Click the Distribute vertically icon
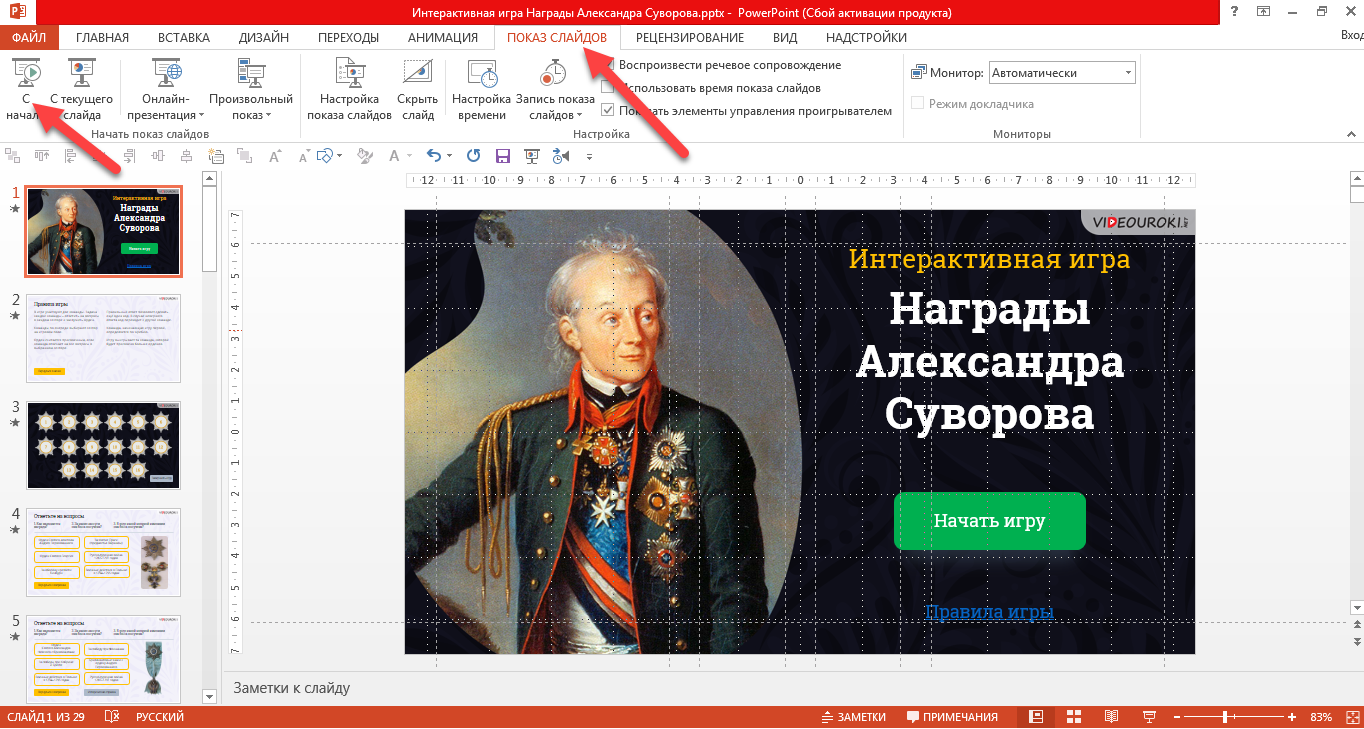The image size is (1364, 729). (x=186, y=156)
